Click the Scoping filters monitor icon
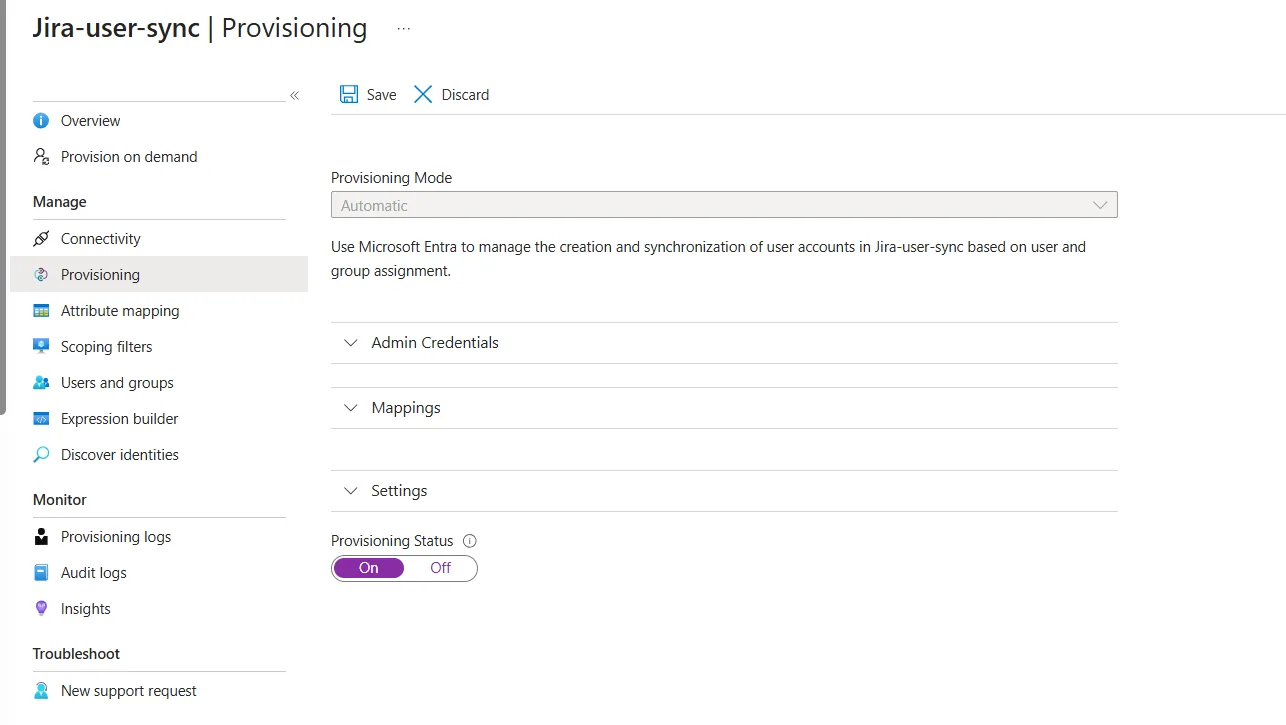The height and width of the screenshot is (725, 1286). 41,347
